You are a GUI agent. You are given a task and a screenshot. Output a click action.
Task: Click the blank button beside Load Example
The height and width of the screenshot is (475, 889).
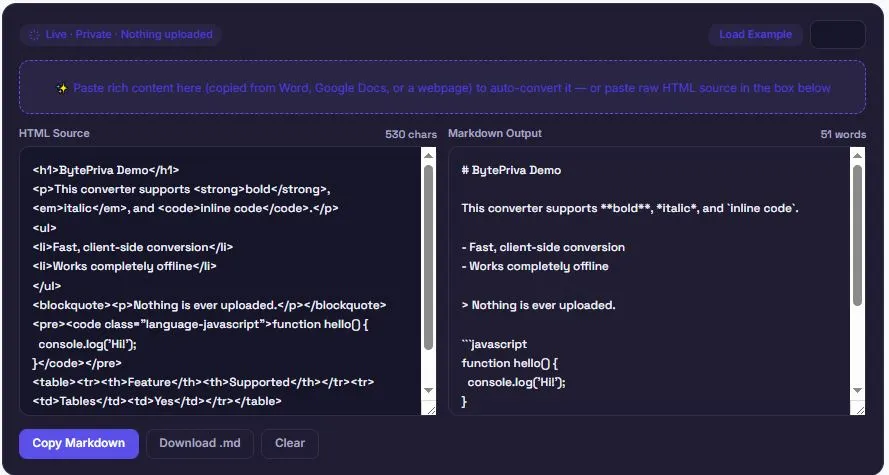coord(837,35)
